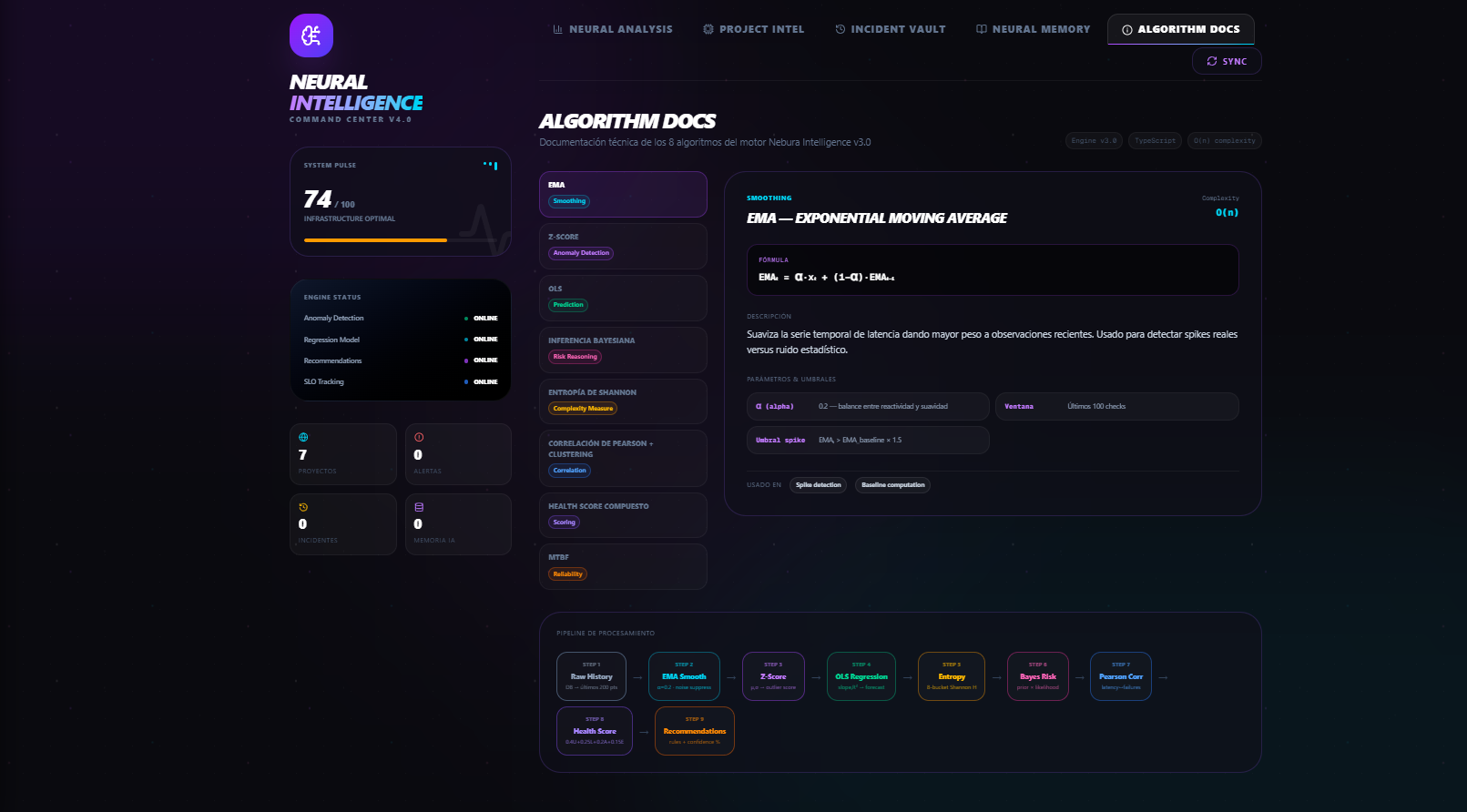Click the bar chart icon on Neural Analysis
The width and height of the screenshot is (1467, 812).
[557, 29]
